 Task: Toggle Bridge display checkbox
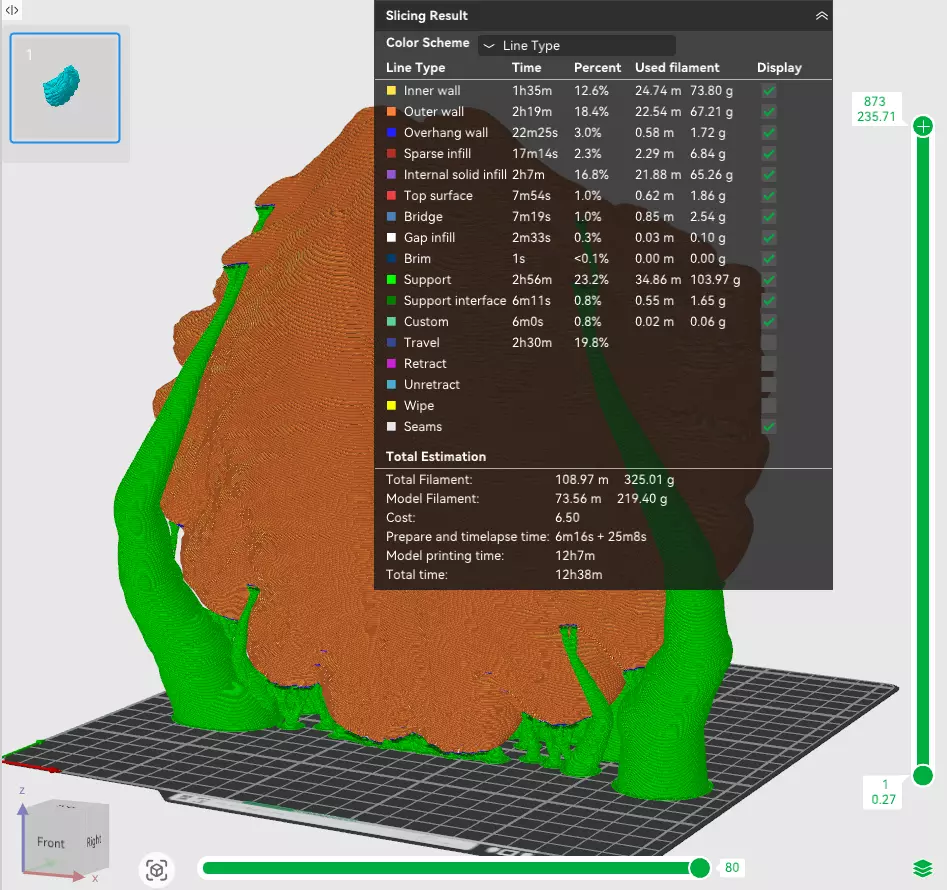coord(769,217)
